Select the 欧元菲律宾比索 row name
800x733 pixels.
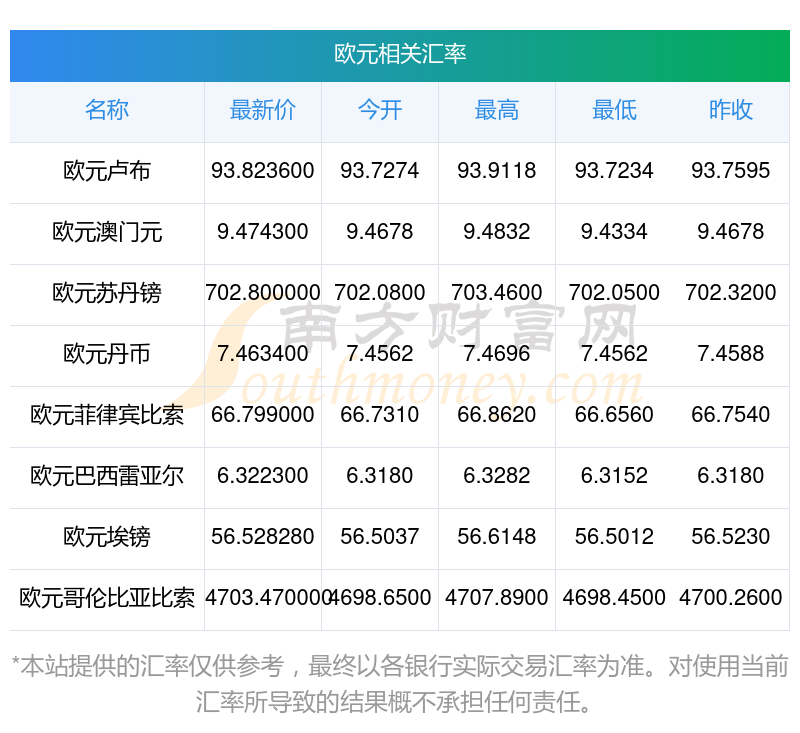(107, 415)
